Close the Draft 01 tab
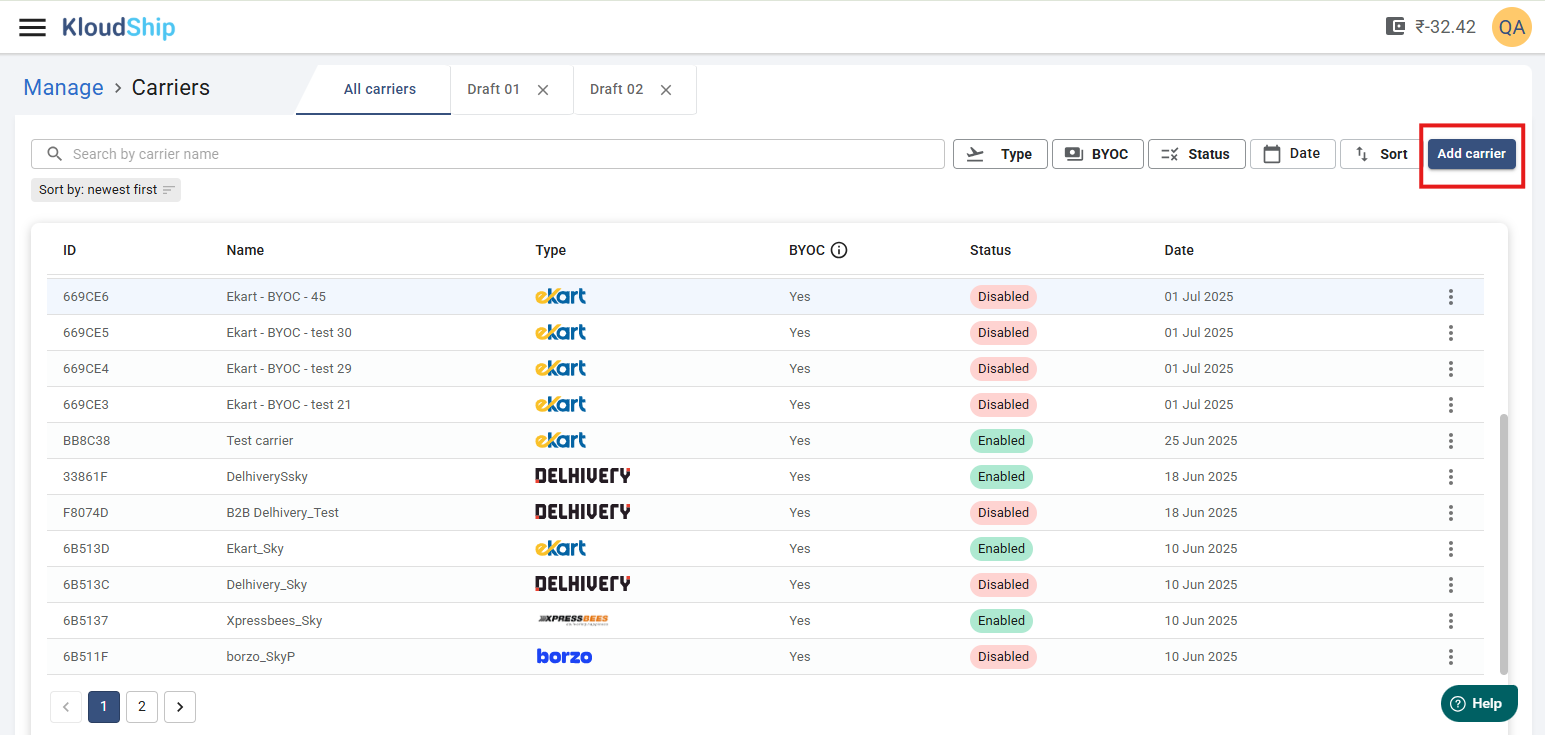 (x=543, y=90)
